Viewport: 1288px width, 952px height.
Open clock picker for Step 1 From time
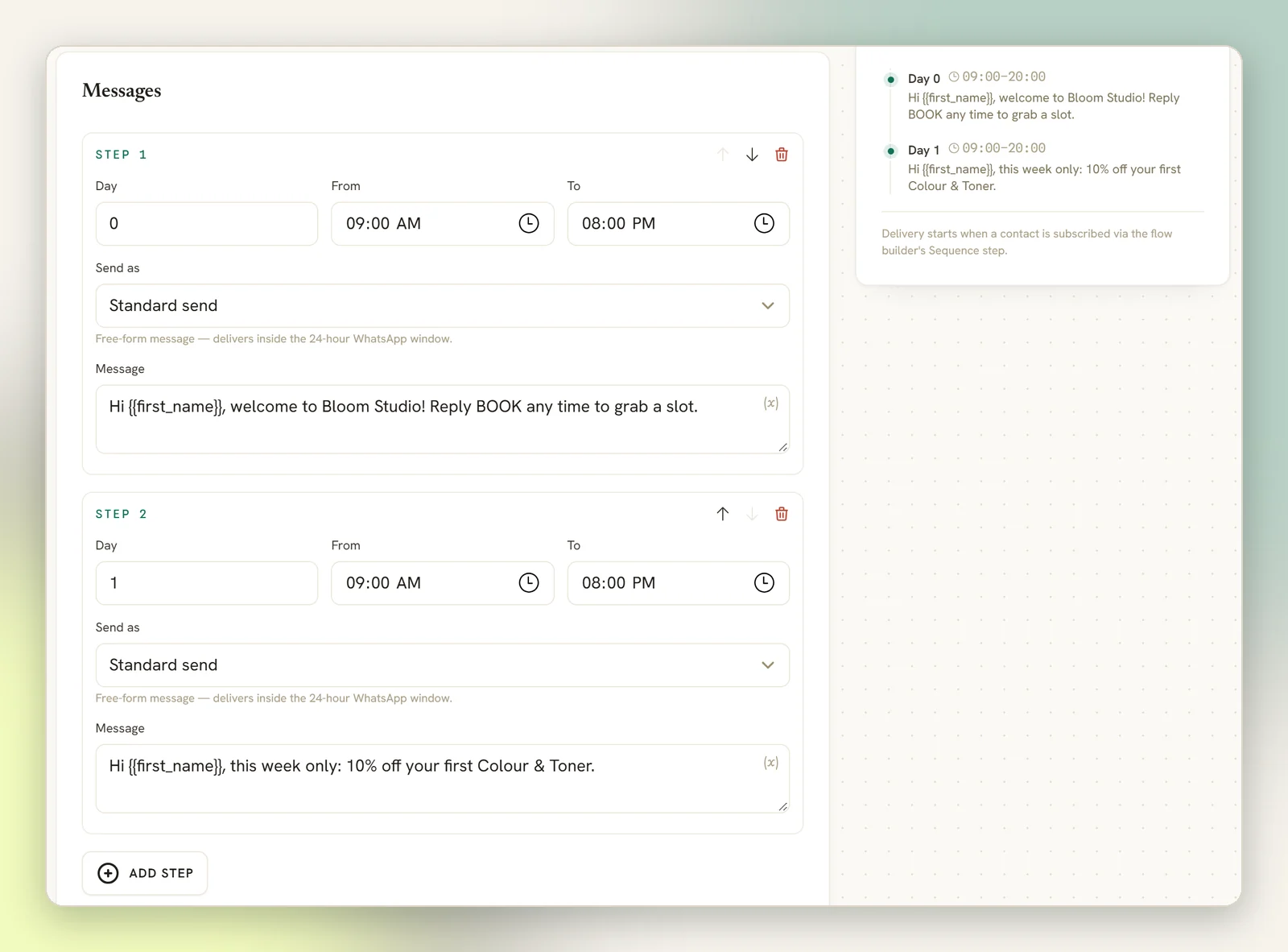pyautogui.click(x=529, y=223)
